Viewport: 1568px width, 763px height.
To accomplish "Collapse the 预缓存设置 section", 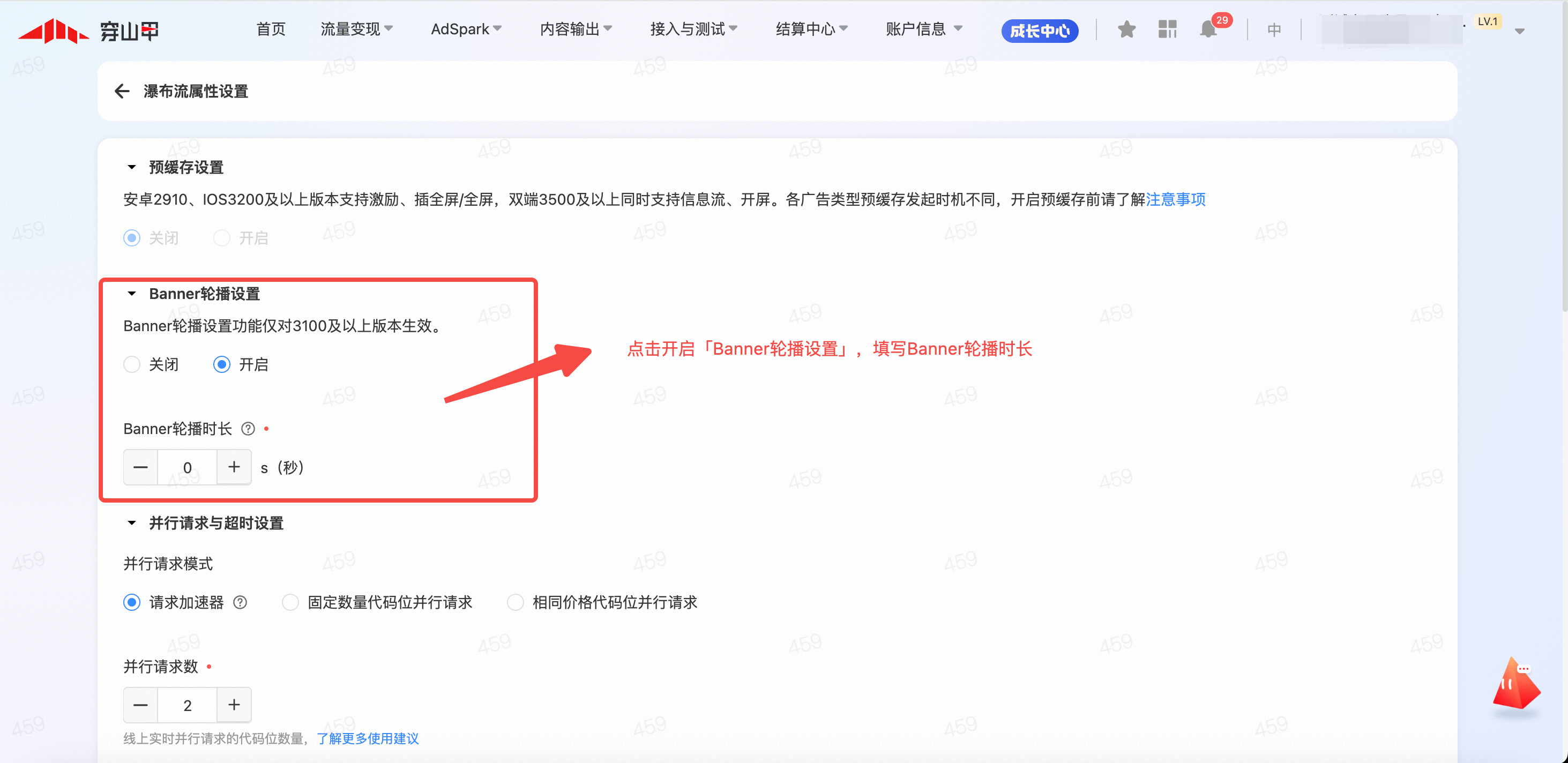I will pyautogui.click(x=131, y=167).
